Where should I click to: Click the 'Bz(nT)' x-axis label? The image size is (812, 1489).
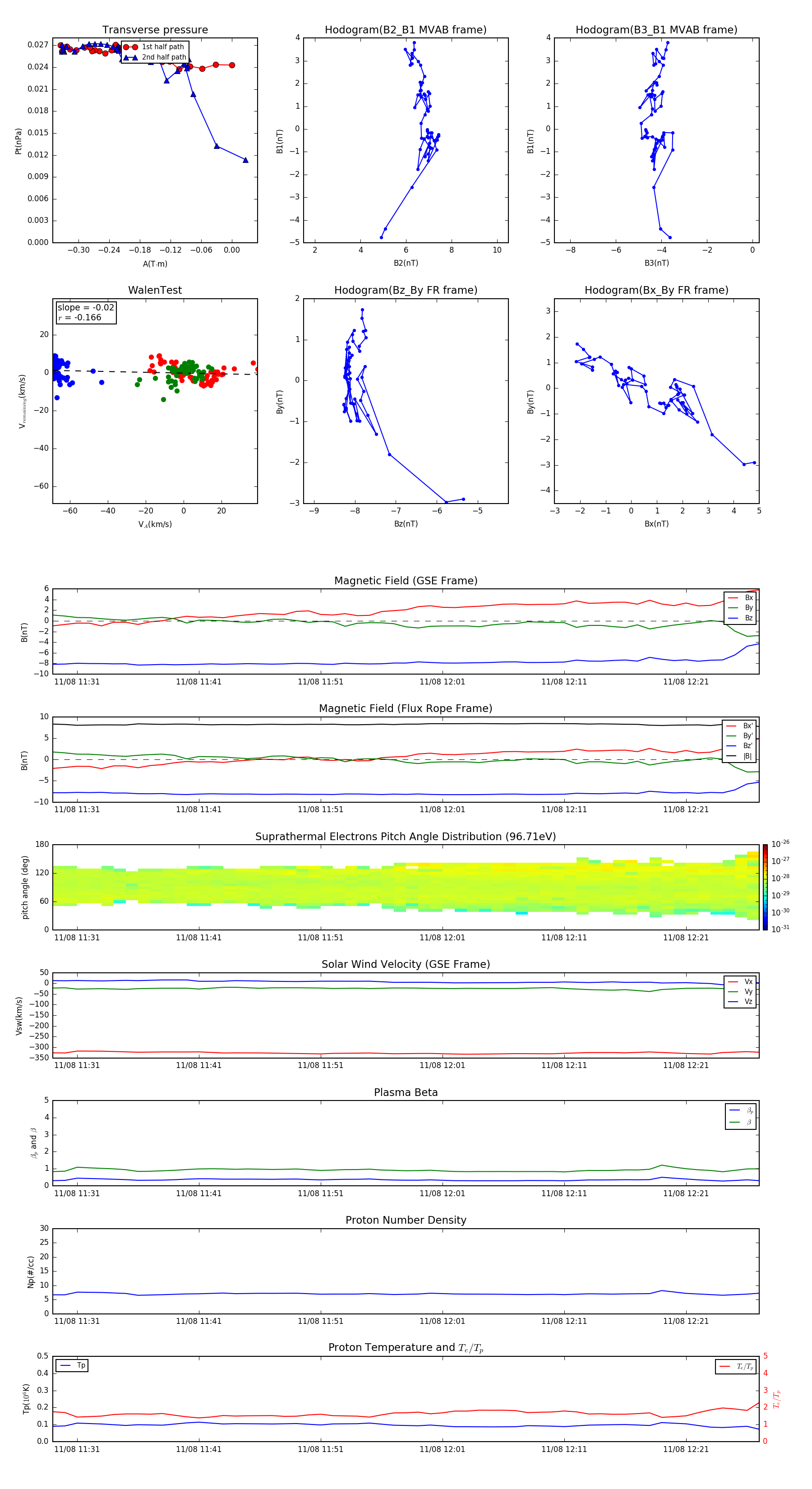point(406,524)
